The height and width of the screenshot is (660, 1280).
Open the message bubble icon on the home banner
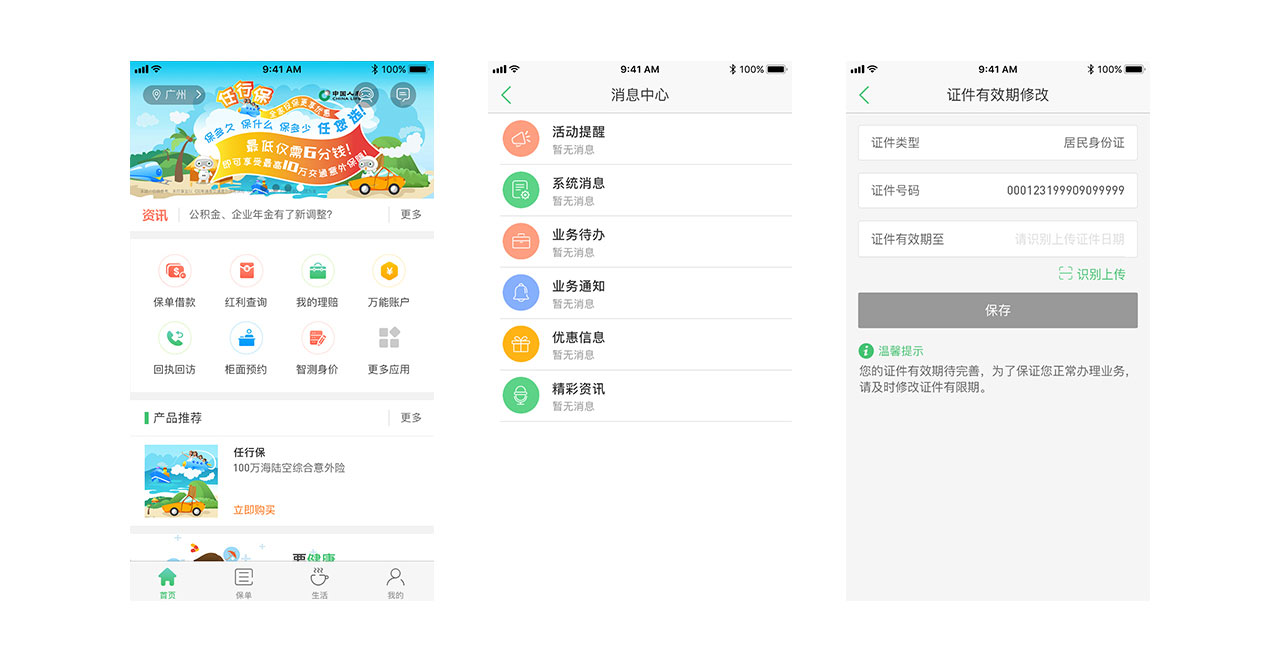click(401, 93)
